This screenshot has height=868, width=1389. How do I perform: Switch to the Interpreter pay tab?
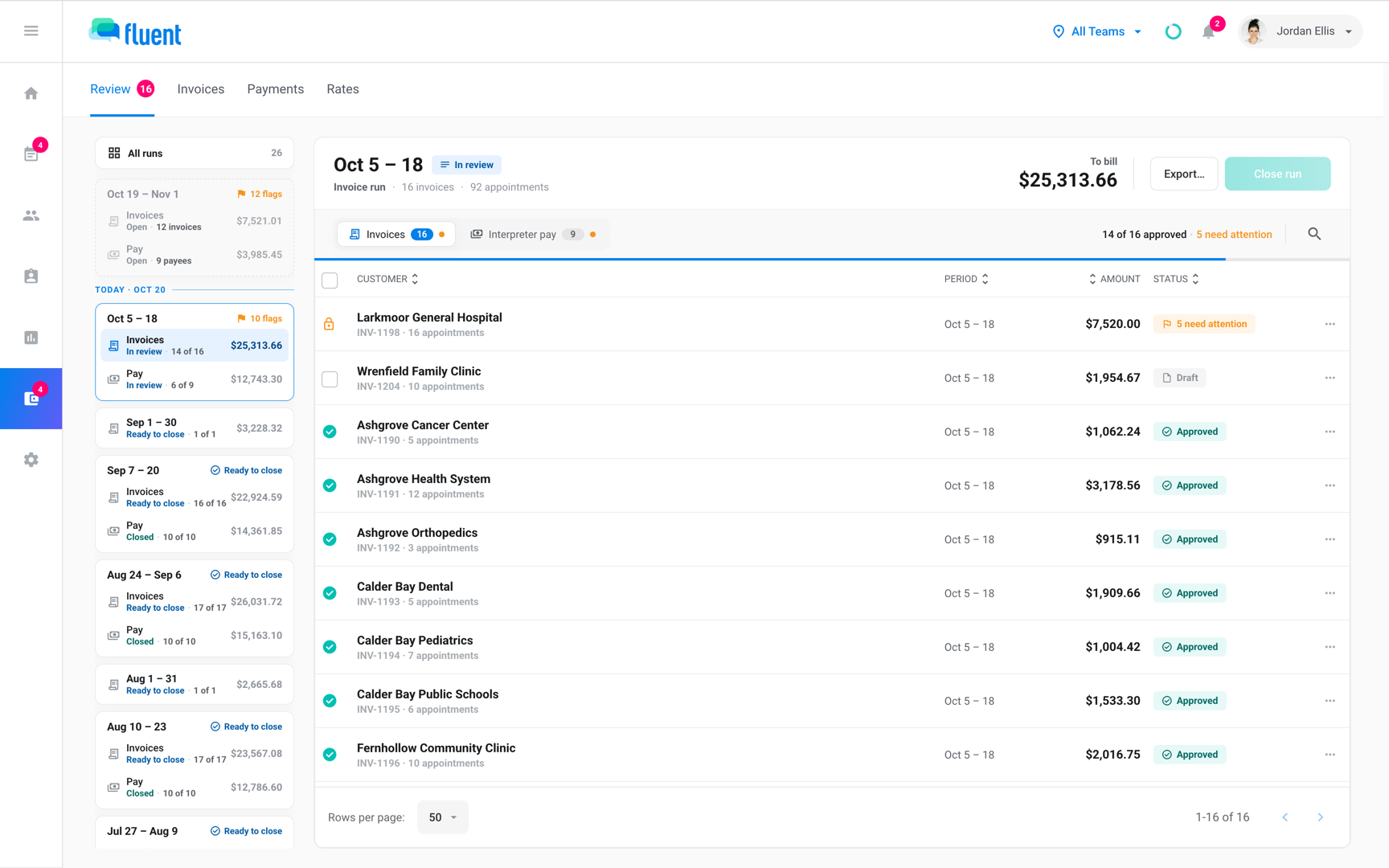click(x=532, y=235)
